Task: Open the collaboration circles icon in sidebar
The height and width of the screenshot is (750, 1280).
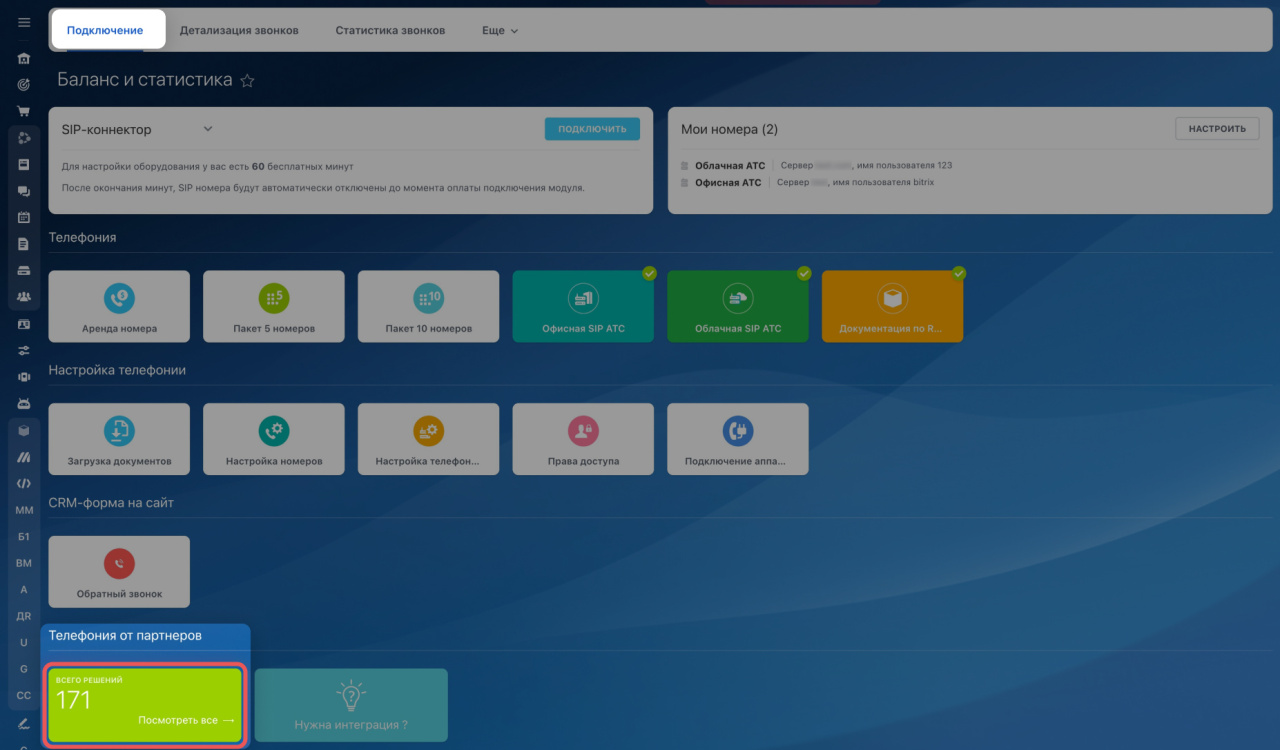Action: point(24,138)
